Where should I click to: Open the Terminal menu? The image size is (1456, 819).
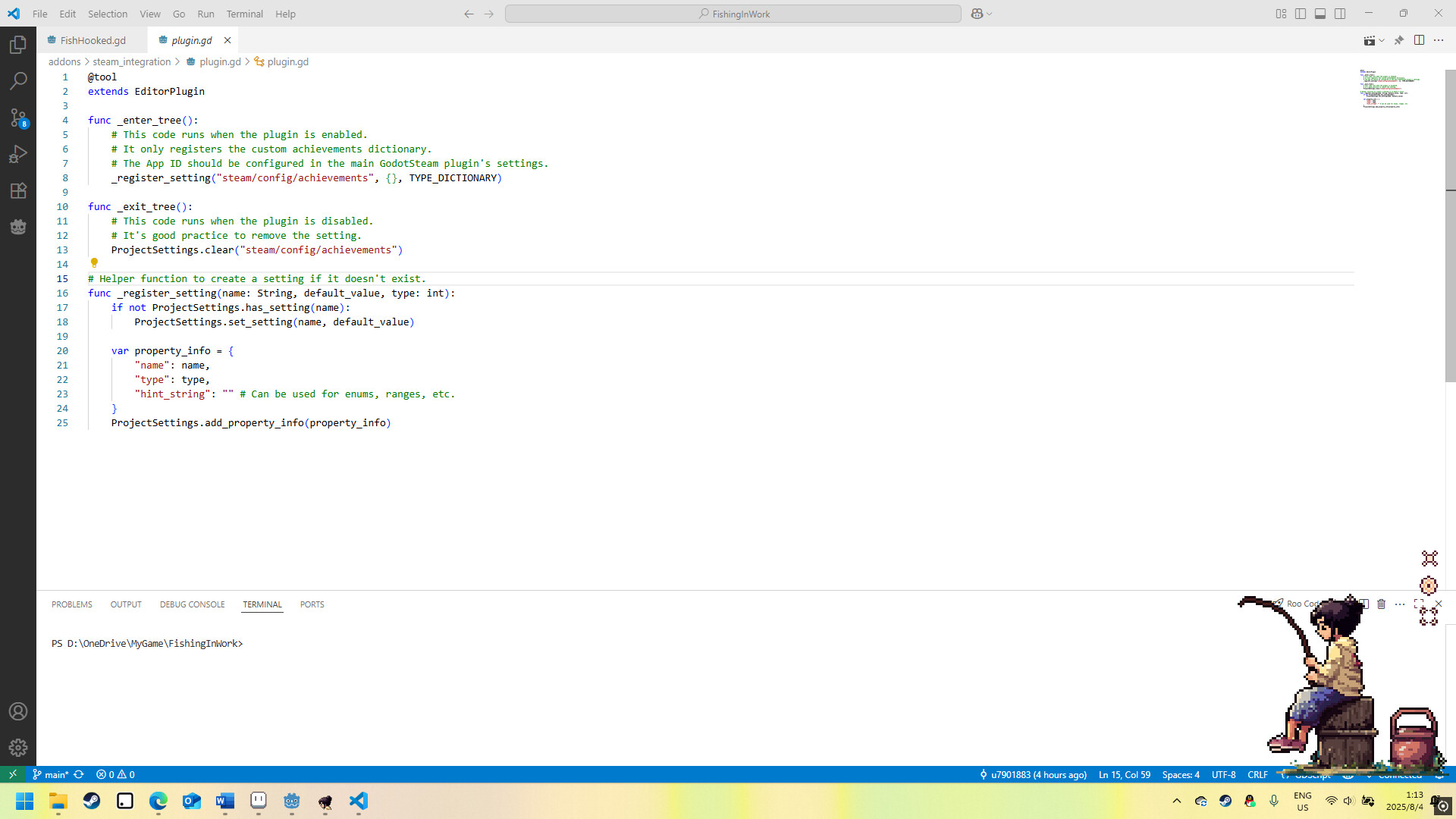pyautogui.click(x=244, y=14)
